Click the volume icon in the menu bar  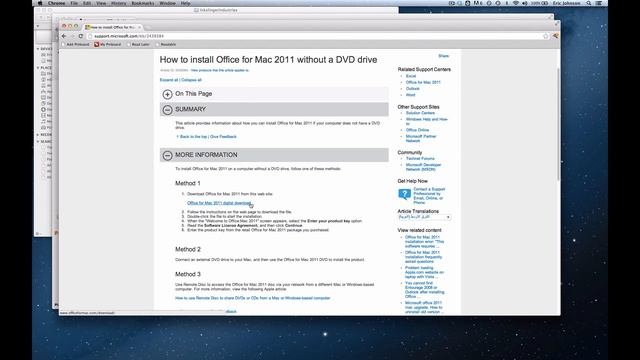[524, 3]
